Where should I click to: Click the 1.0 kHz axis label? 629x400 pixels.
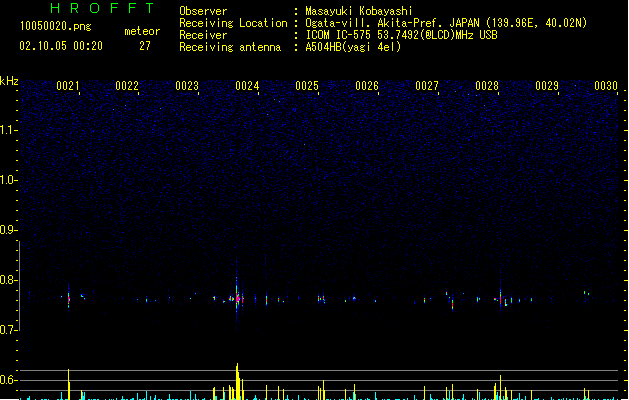[8, 180]
